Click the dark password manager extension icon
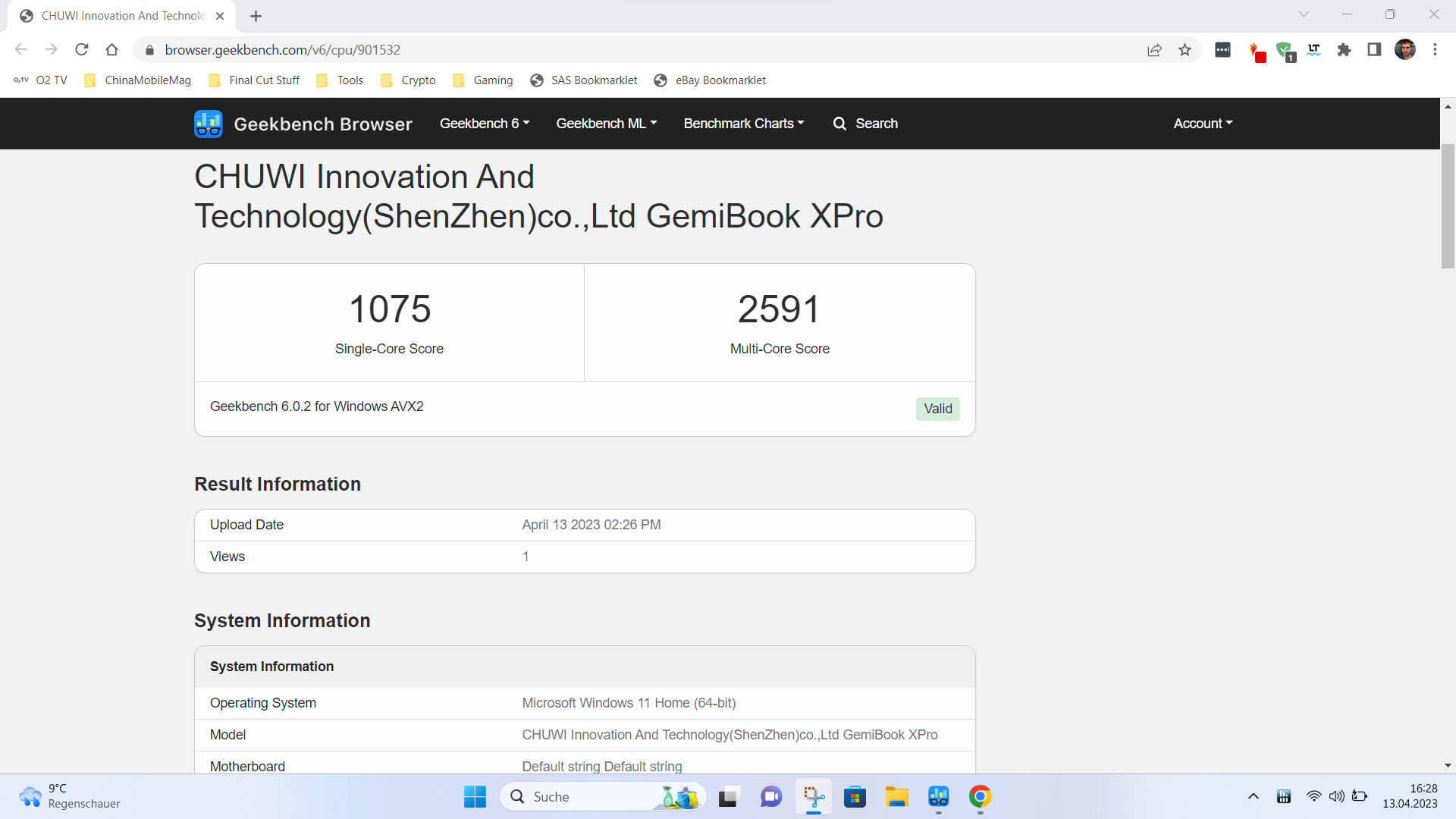This screenshot has height=819, width=1456. point(1222,50)
